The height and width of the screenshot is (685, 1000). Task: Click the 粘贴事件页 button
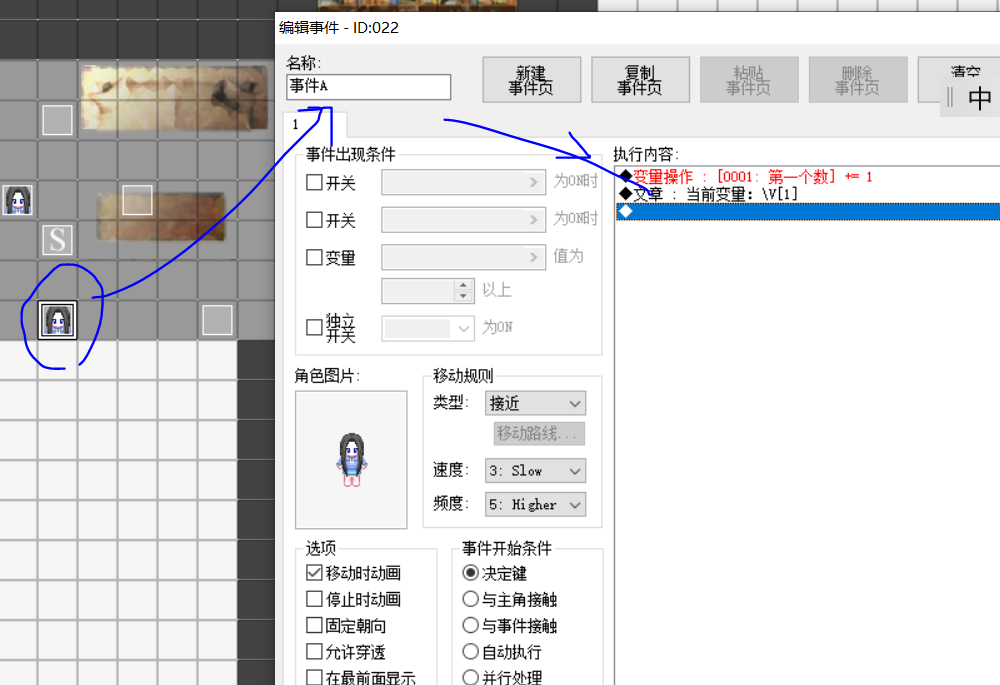[749, 80]
